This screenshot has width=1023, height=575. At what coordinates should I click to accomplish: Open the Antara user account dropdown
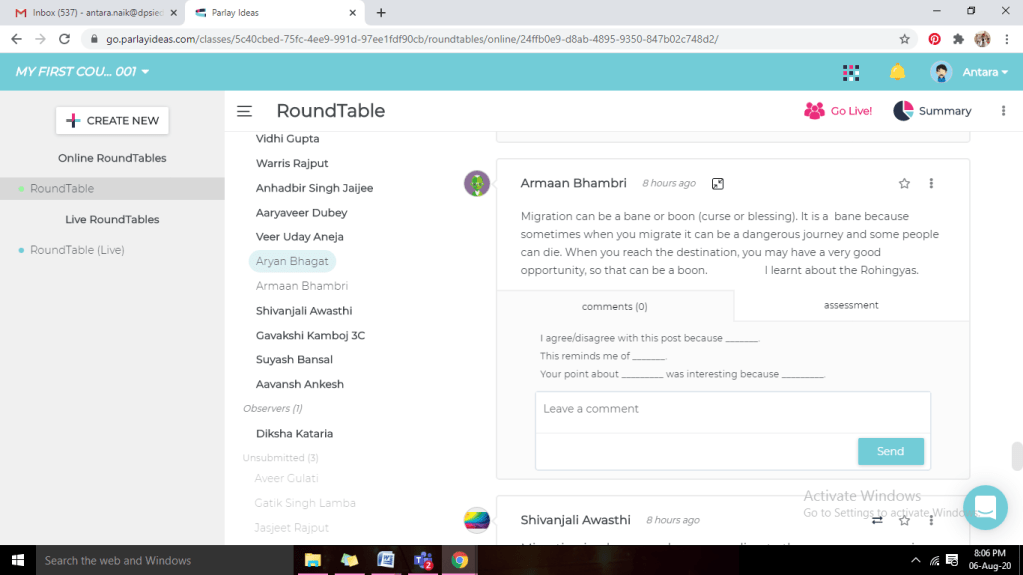pos(969,72)
